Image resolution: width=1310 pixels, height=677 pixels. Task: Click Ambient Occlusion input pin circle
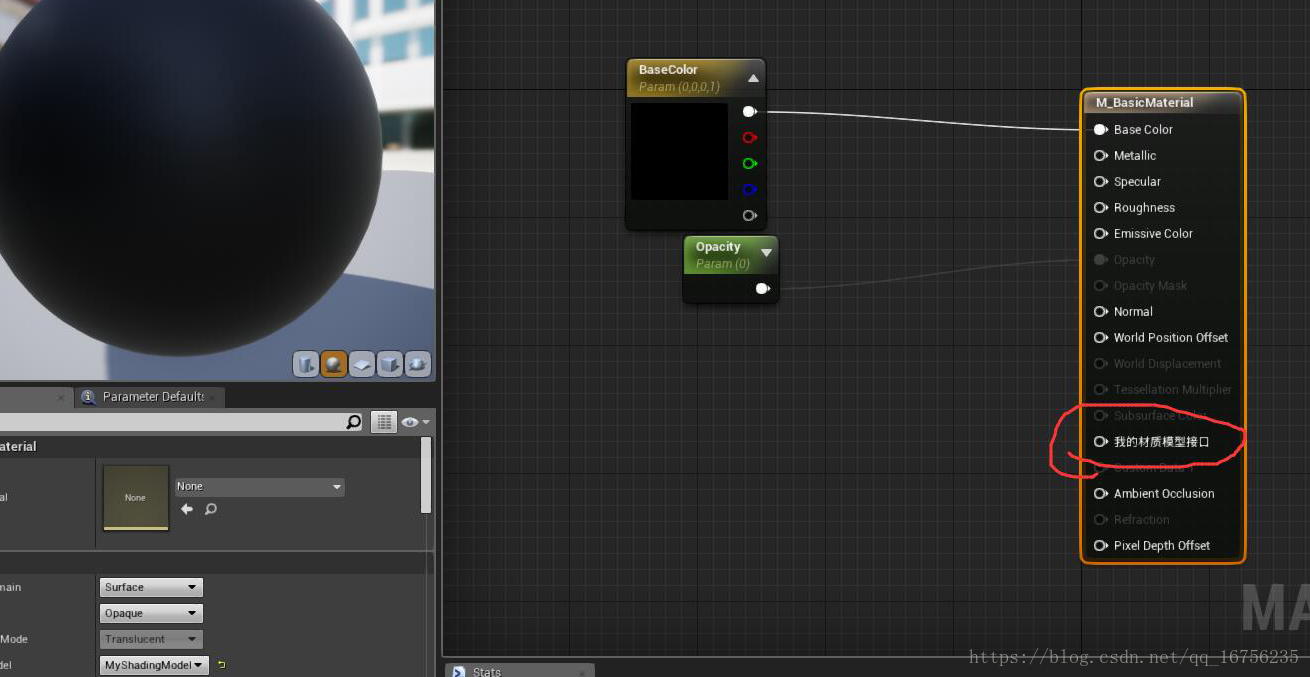(x=1100, y=494)
